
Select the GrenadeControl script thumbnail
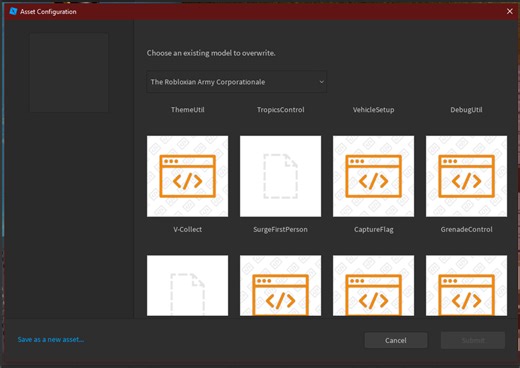(466, 176)
